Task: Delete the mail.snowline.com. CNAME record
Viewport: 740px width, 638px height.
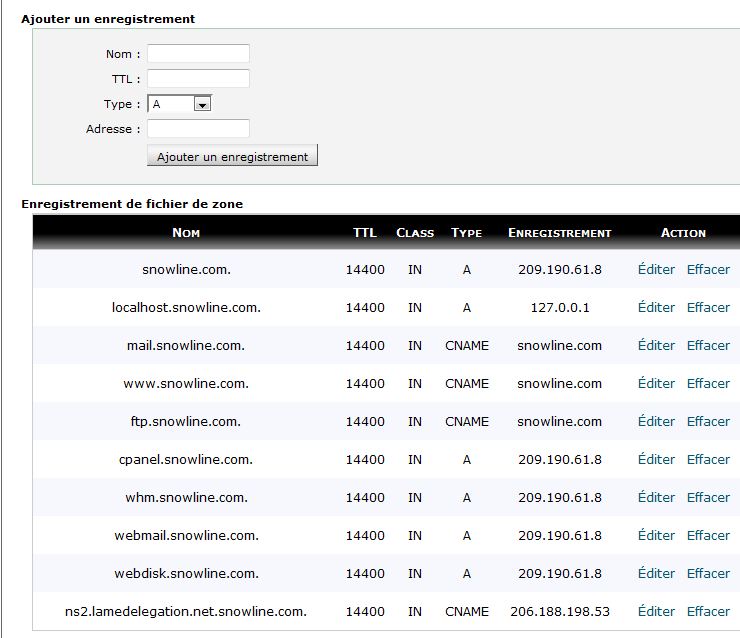Action: [x=708, y=345]
